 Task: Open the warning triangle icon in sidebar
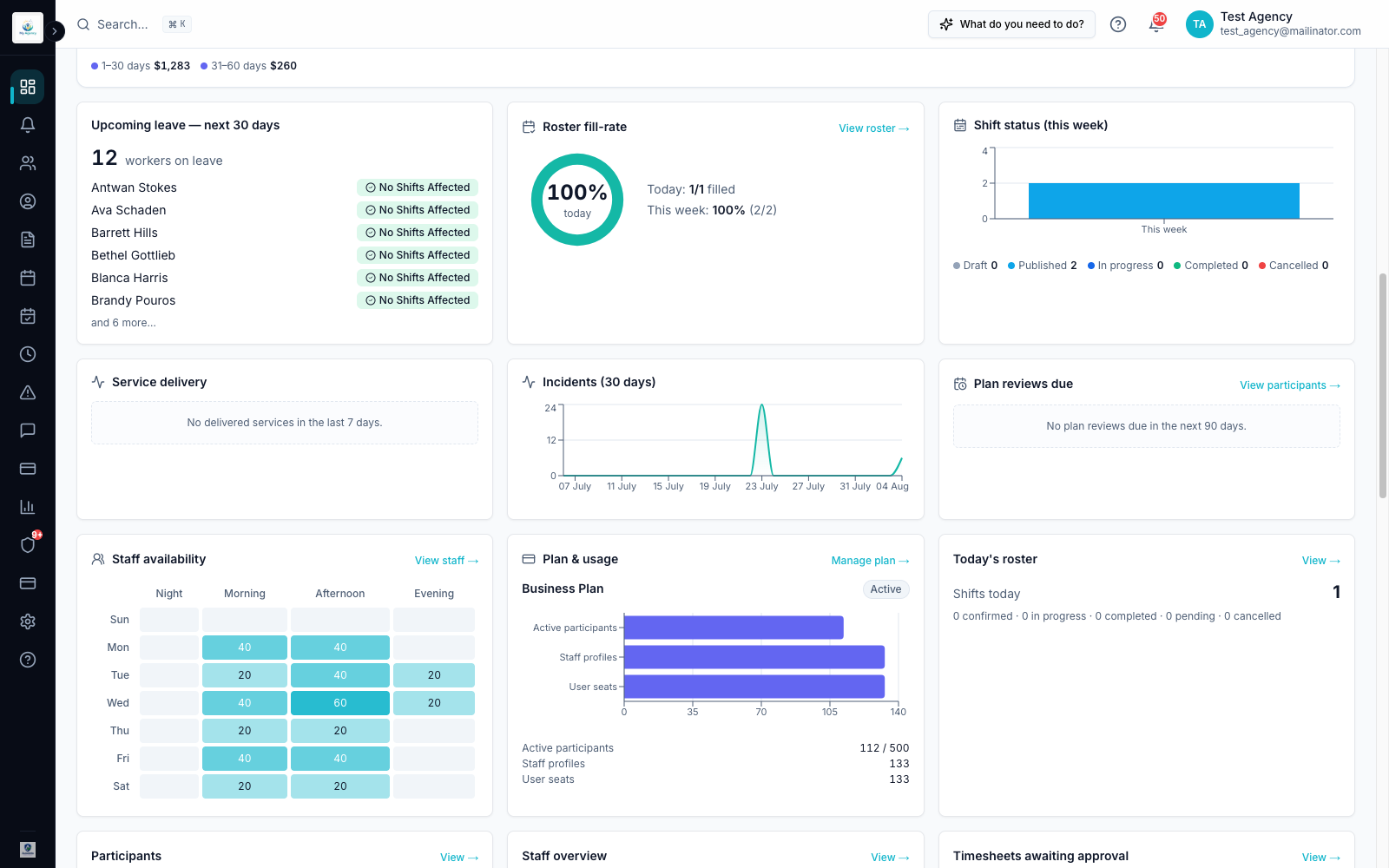click(x=28, y=392)
